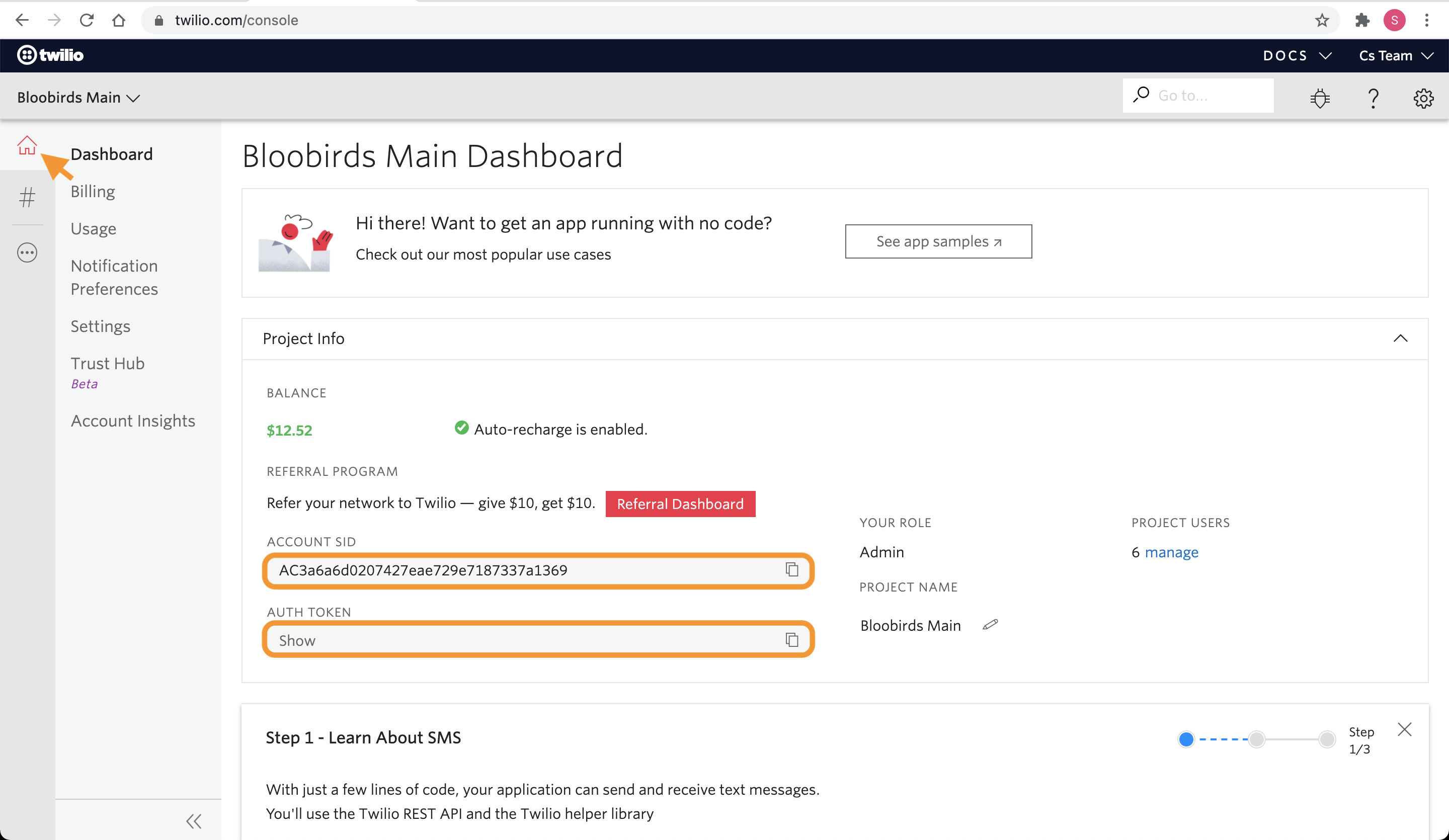Image resolution: width=1449 pixels, height=840 pixels.
Task: Open the Bloobirds Main project switcher
Action: [79, 97]
